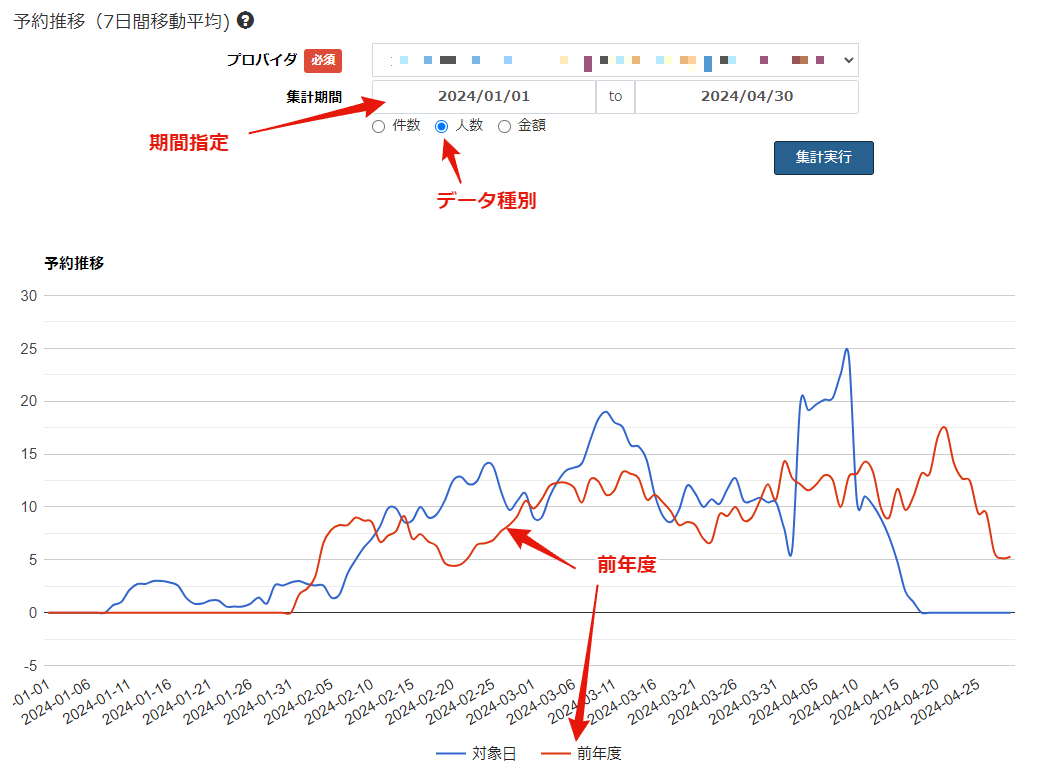This screenshot has width=1045, height=769.
Task: Click the y-axis value 25
Action: tap(29, 349)
